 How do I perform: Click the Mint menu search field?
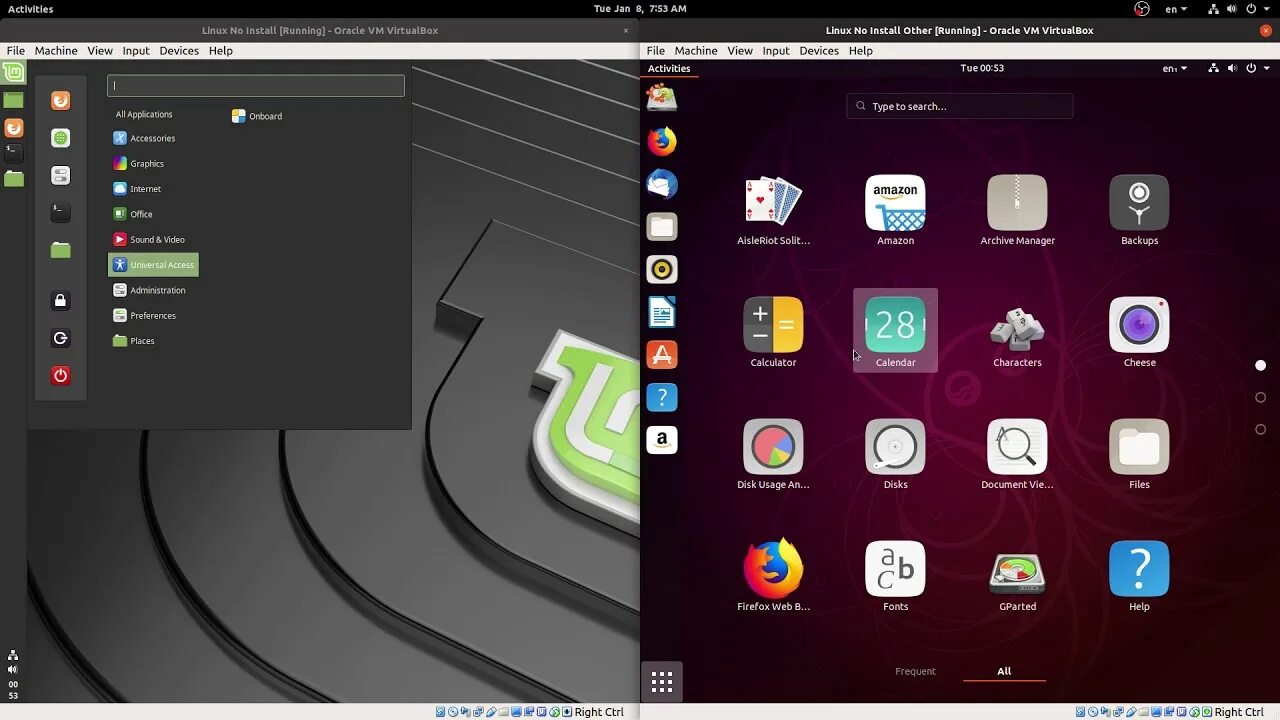[256, 86]
